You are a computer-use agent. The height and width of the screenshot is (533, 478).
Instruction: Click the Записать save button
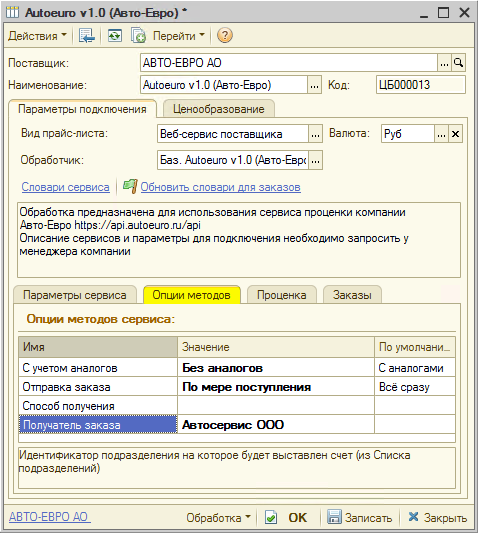(360, 518)
